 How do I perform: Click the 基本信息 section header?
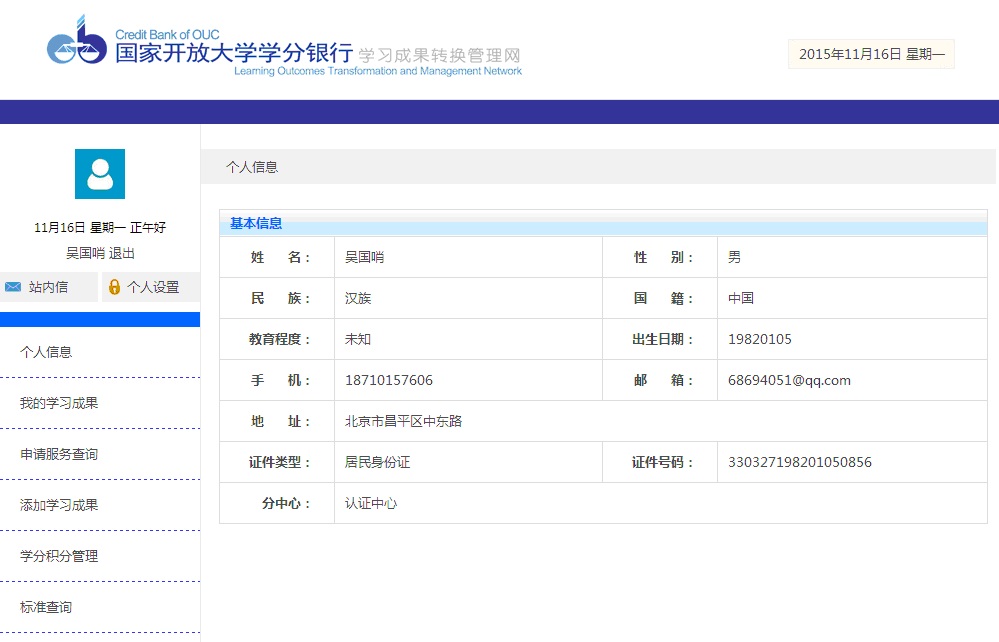tap(256, 224)
